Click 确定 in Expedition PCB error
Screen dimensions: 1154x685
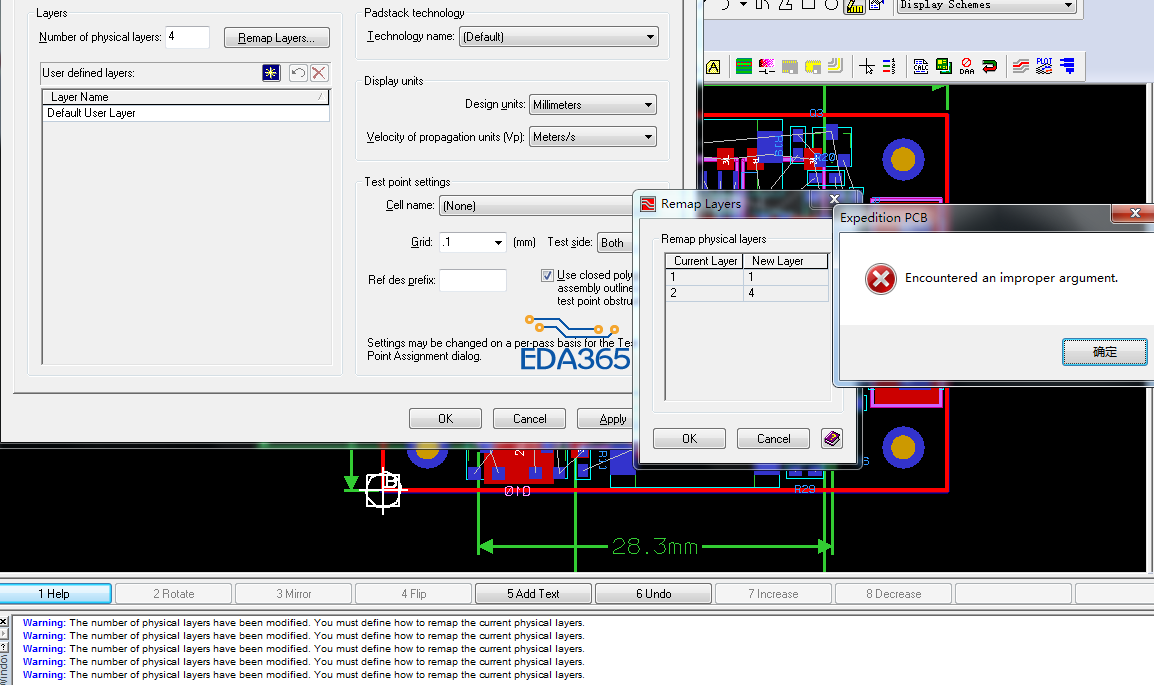1104,352
